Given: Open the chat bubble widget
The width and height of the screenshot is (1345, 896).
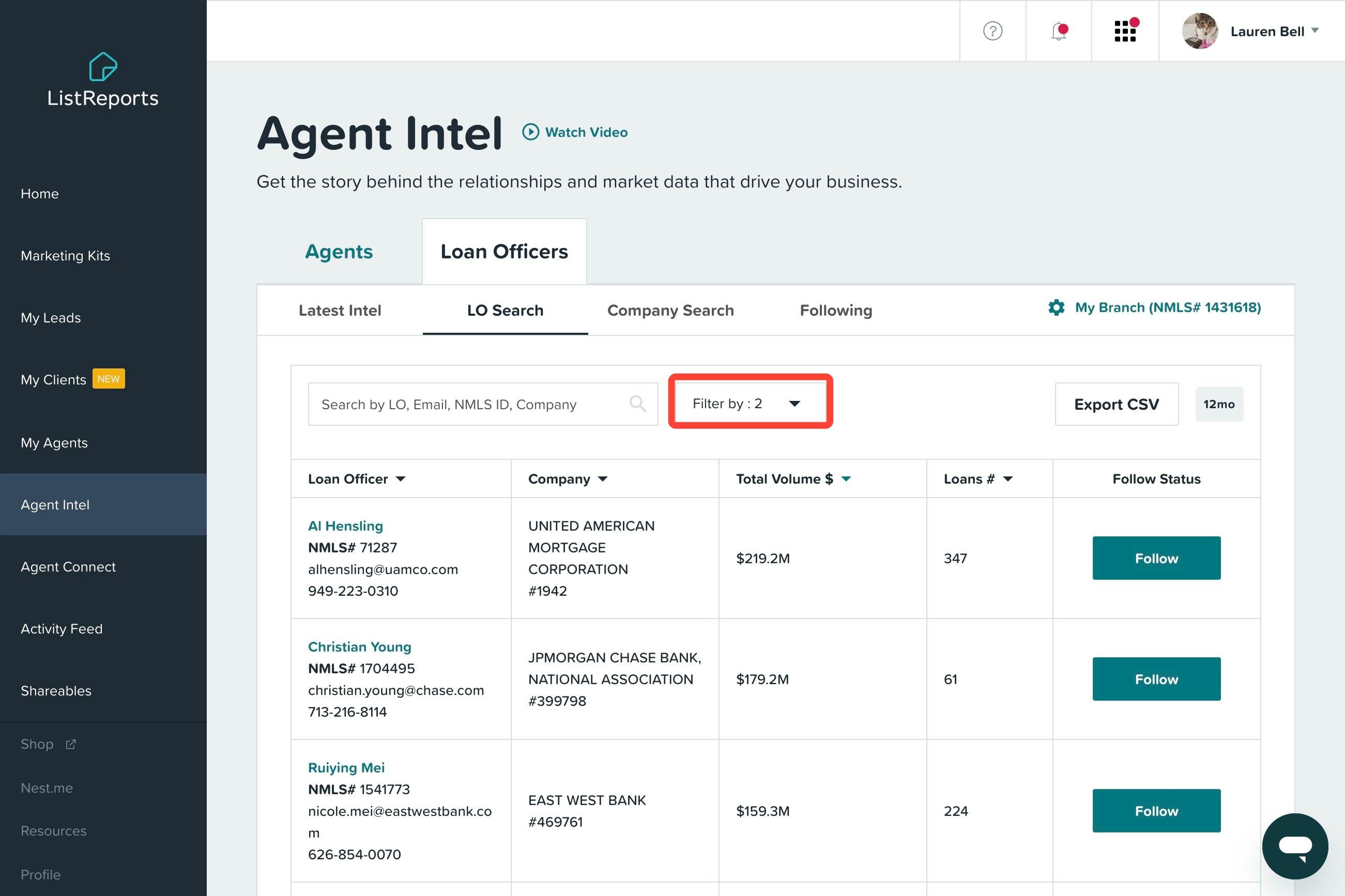Looking at the screenshot, I should point(1295,846).
